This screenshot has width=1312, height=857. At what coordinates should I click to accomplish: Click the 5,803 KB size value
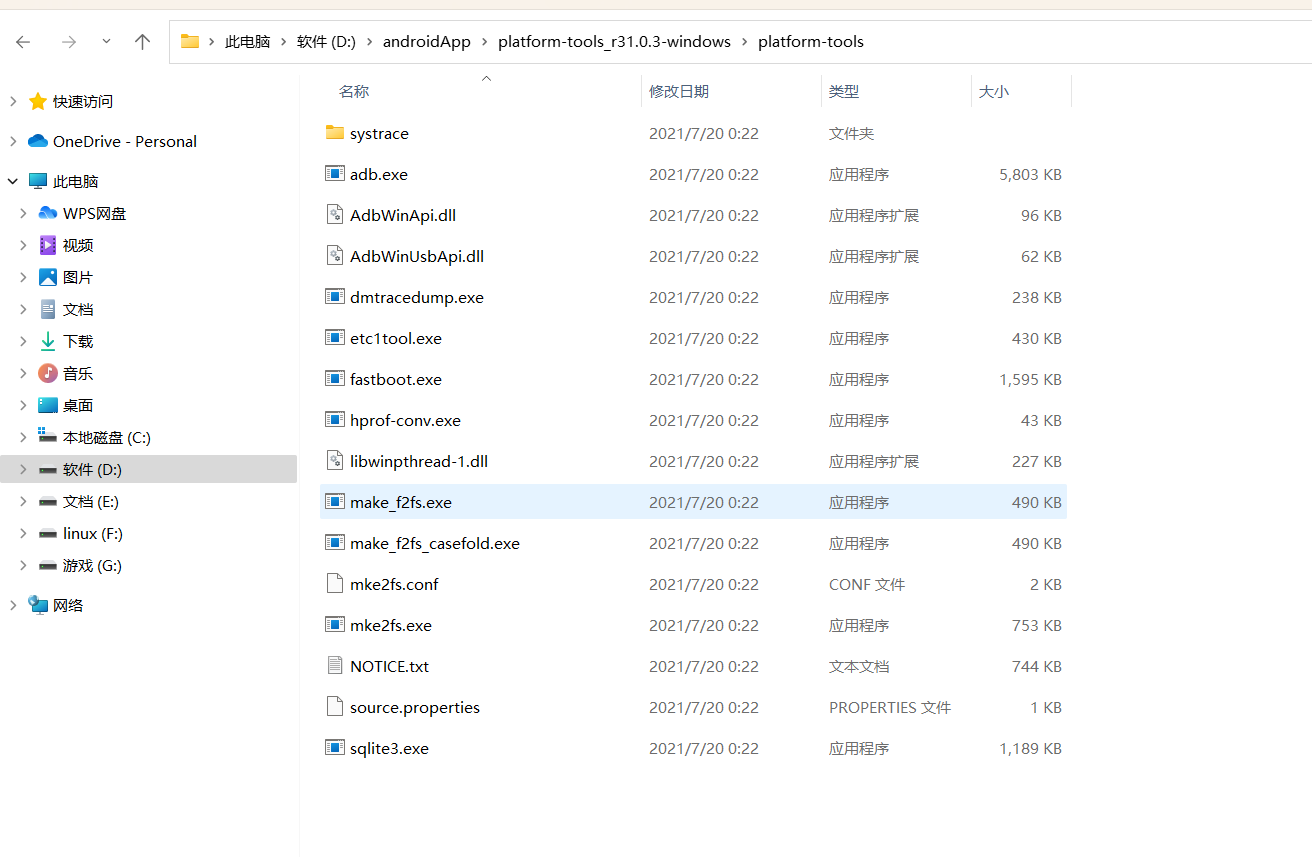tap(1030, 174)
